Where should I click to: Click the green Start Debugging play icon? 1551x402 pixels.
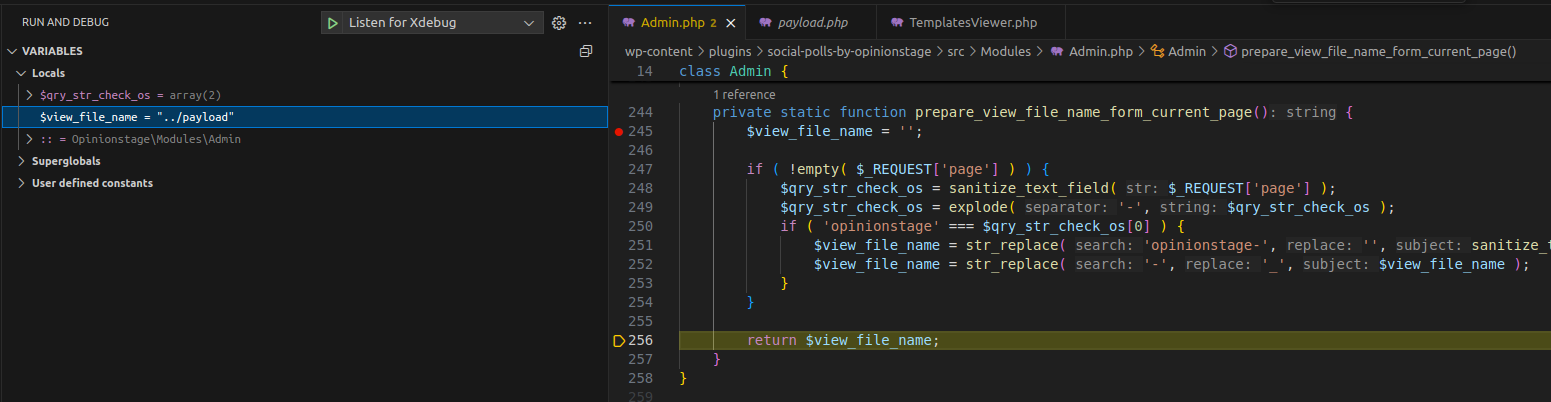click(332, 23)
